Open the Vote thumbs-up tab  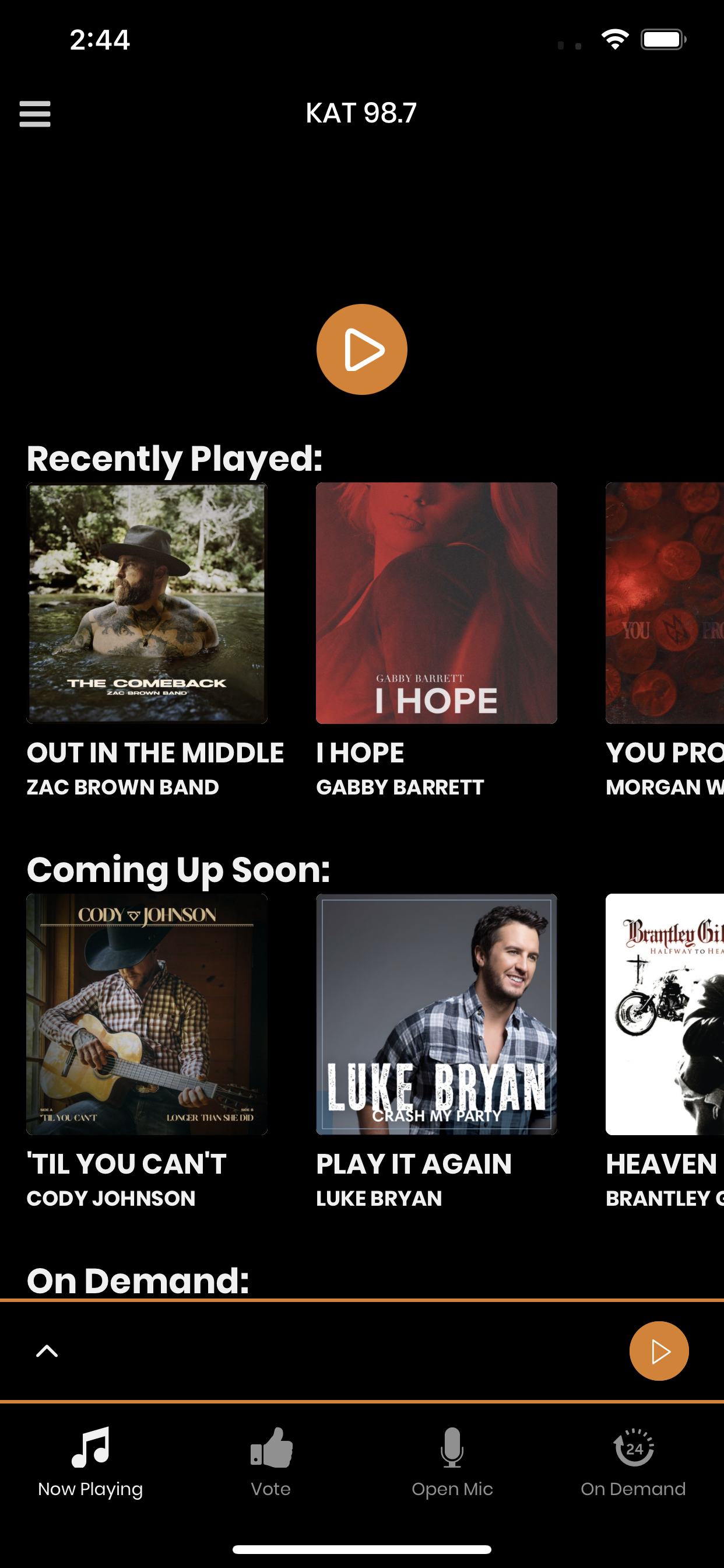(x=271, y=1447)
